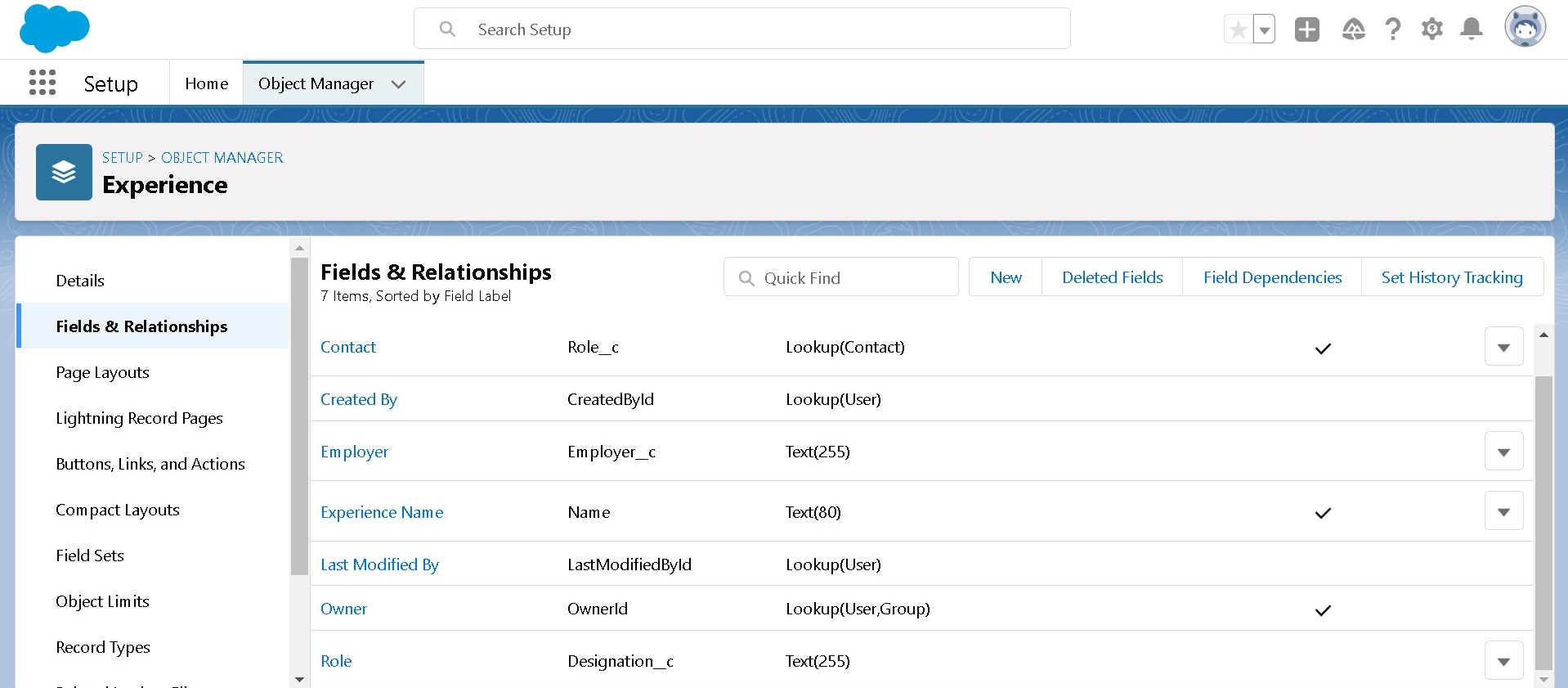Open the Owner field link
Viewport: 1568px width, 688px height.
(343, 609)
